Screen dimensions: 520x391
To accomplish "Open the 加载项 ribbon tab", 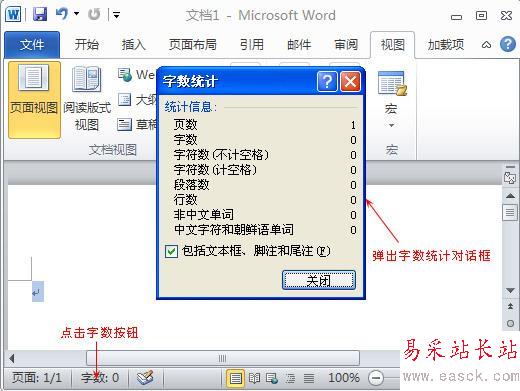I will [x=446, y=45].
